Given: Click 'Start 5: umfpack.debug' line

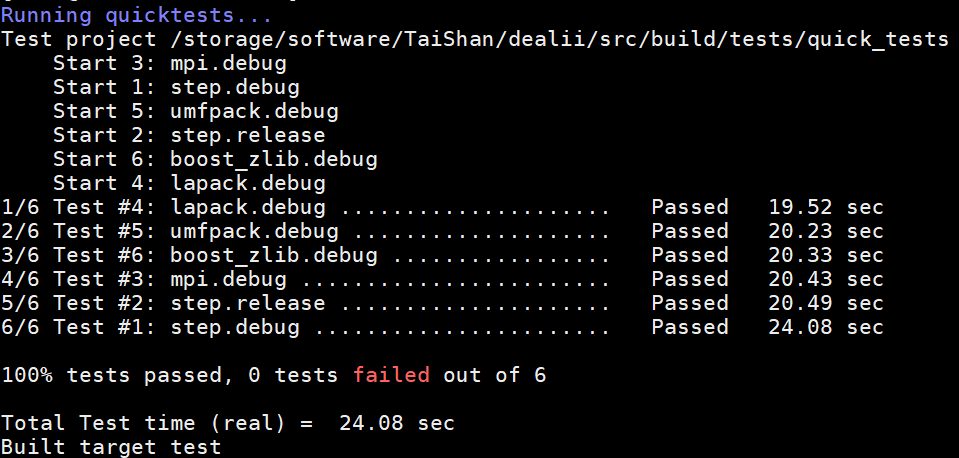Looking at the screenshot, I should point(196,111).
